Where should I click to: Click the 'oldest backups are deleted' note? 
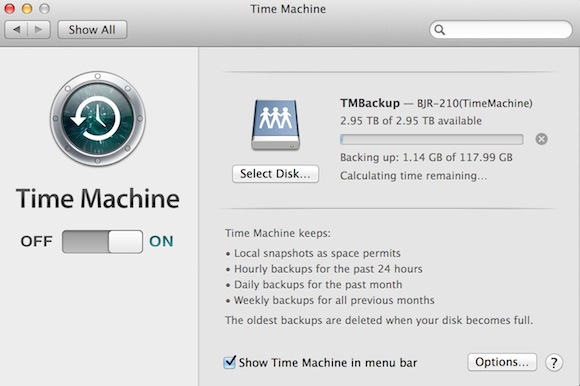click(379, 320)
